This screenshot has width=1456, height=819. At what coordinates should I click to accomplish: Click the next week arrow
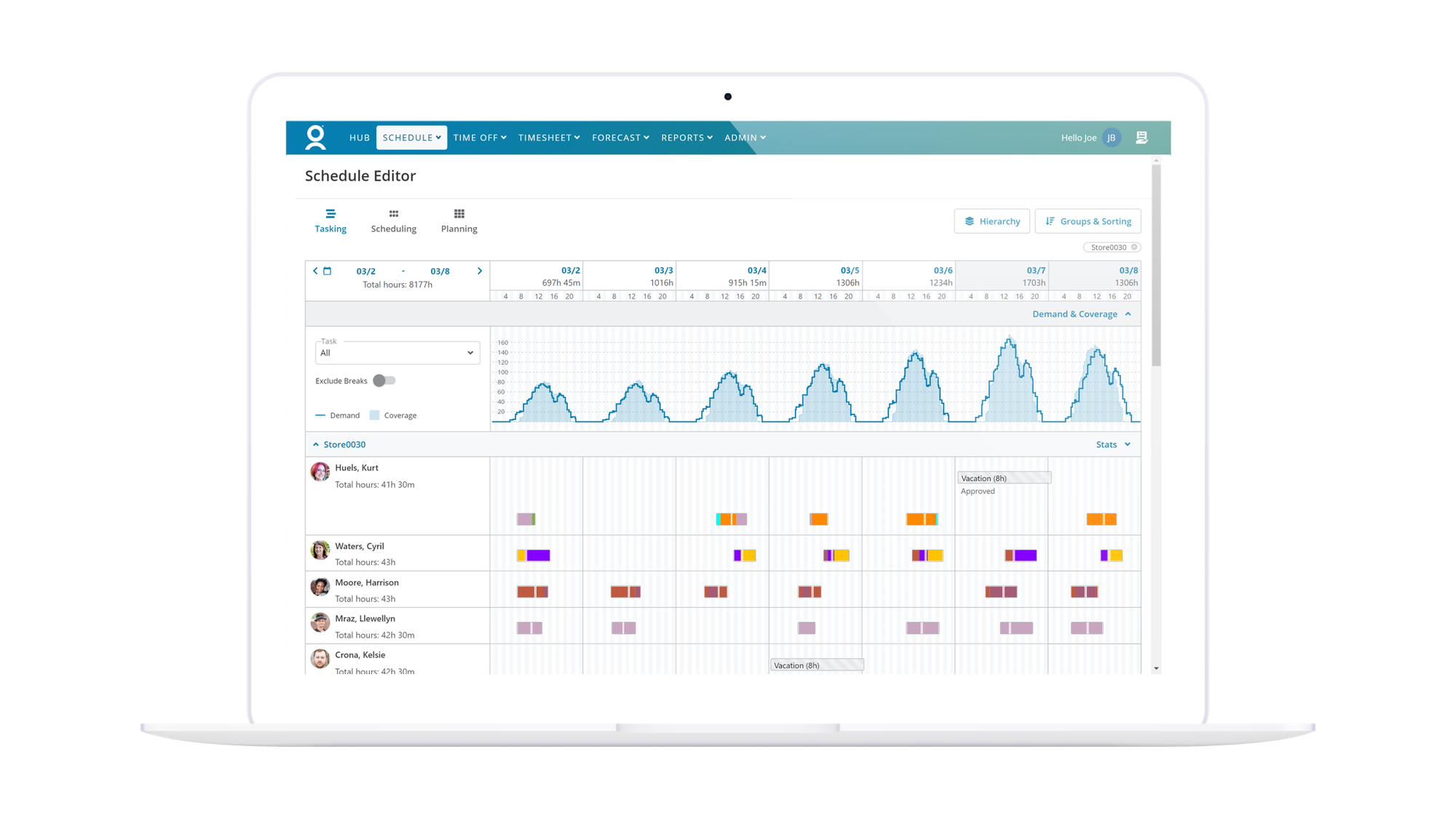pos(479,270)
